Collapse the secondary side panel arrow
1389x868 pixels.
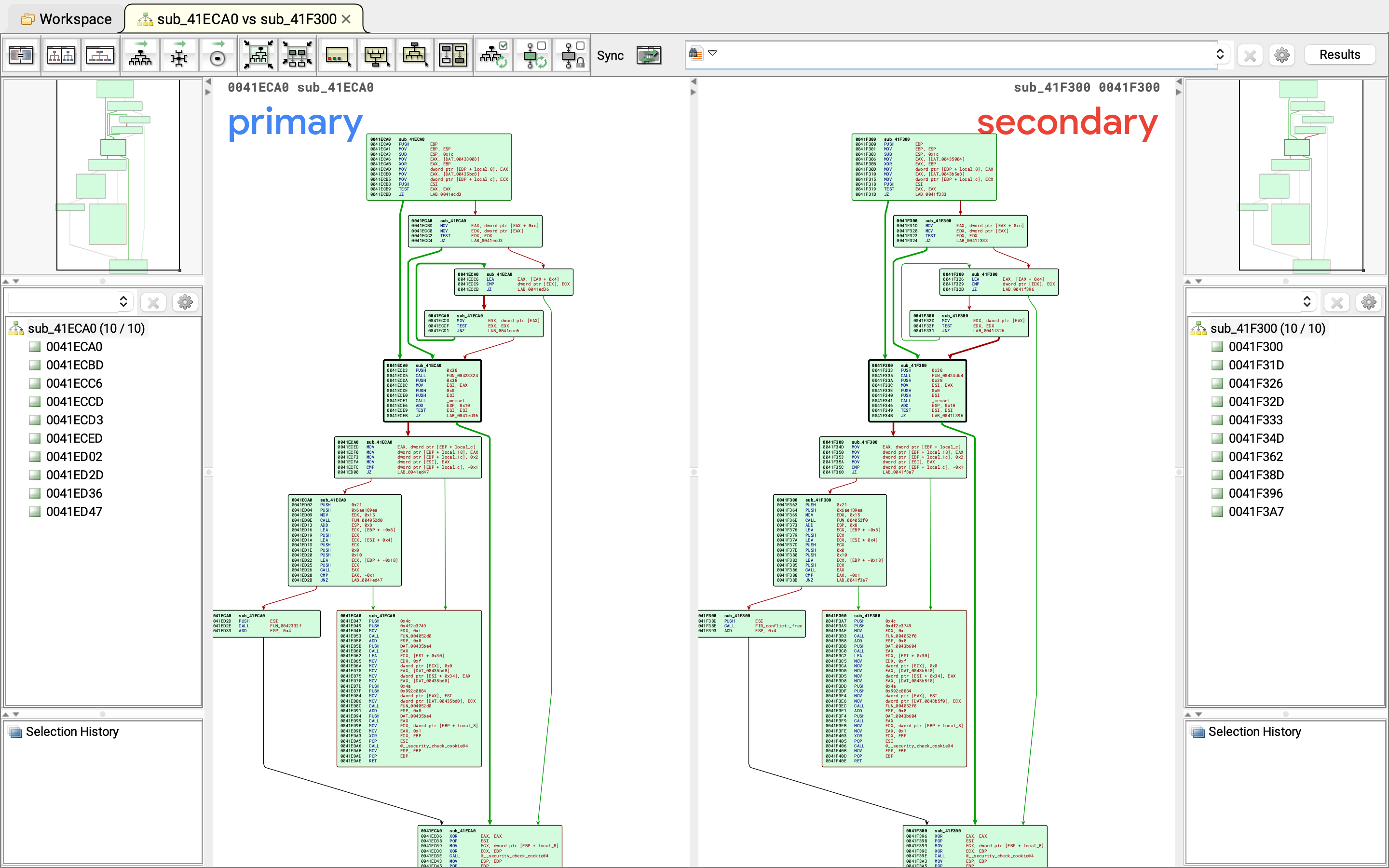(1178, 92)
